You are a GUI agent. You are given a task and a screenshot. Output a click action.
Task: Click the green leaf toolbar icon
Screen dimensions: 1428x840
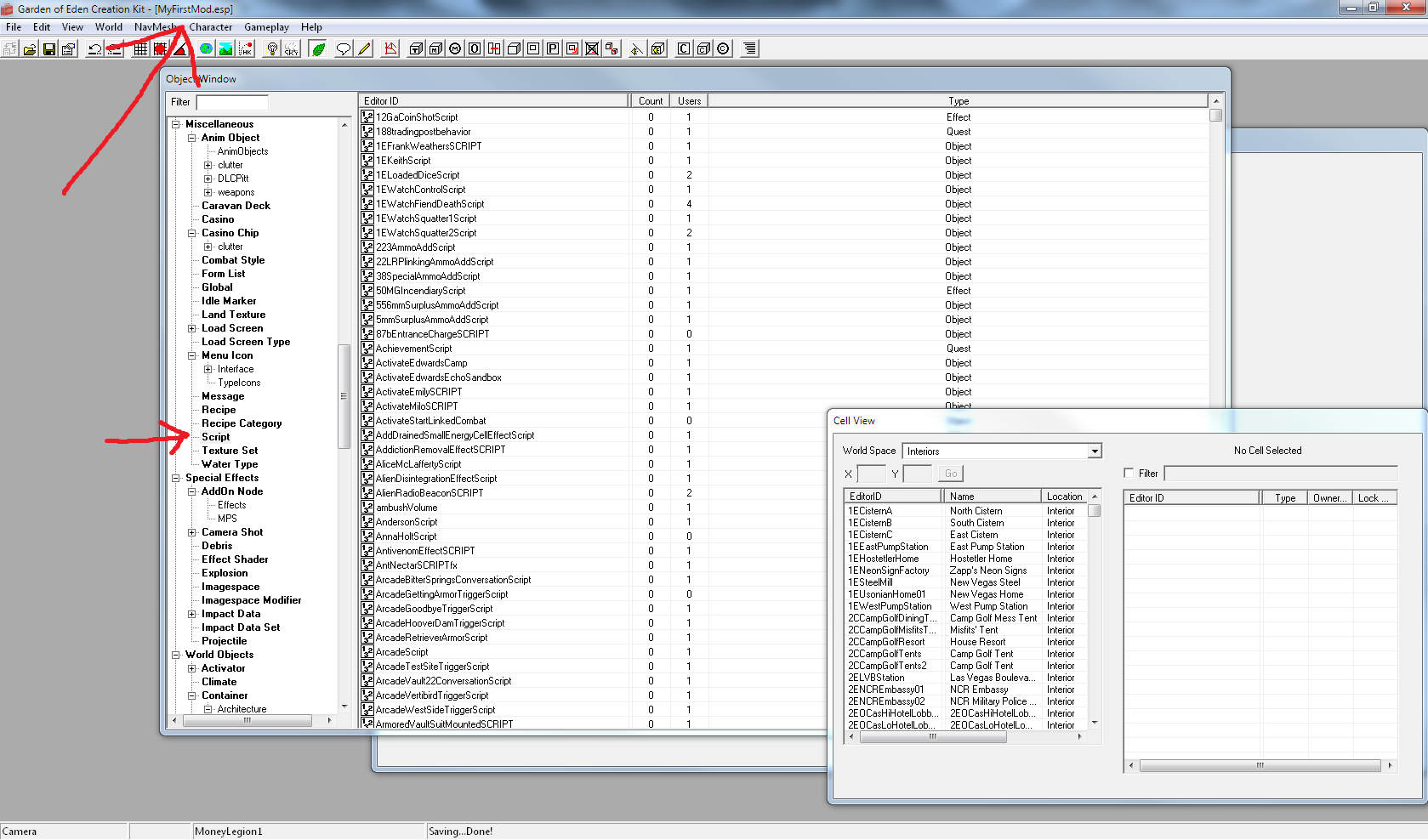(318, 49)
